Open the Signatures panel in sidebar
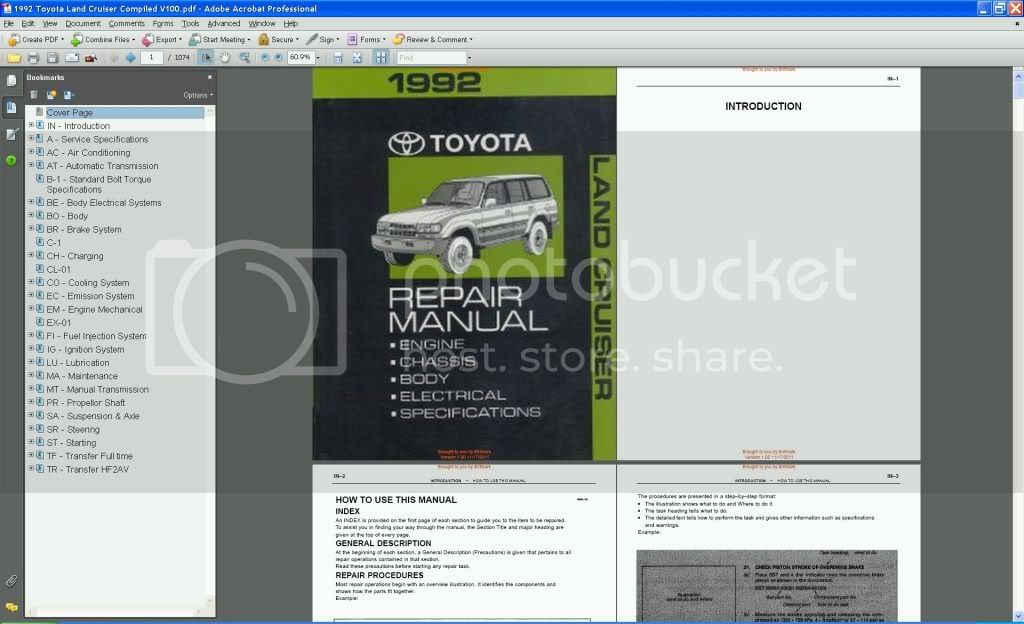 (x=11, y=133)
